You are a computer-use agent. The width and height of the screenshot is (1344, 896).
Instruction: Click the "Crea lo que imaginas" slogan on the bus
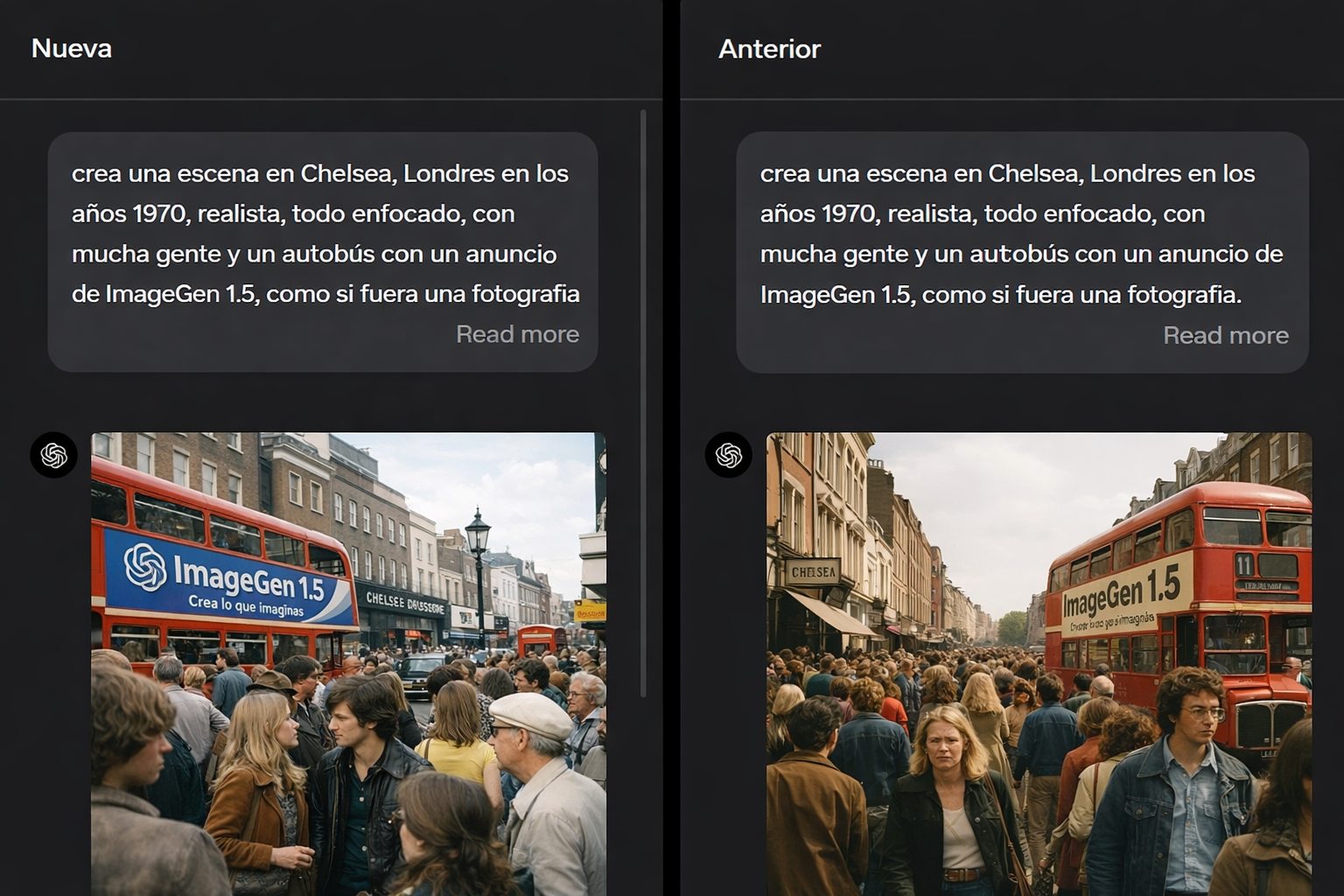pos(246,605)
